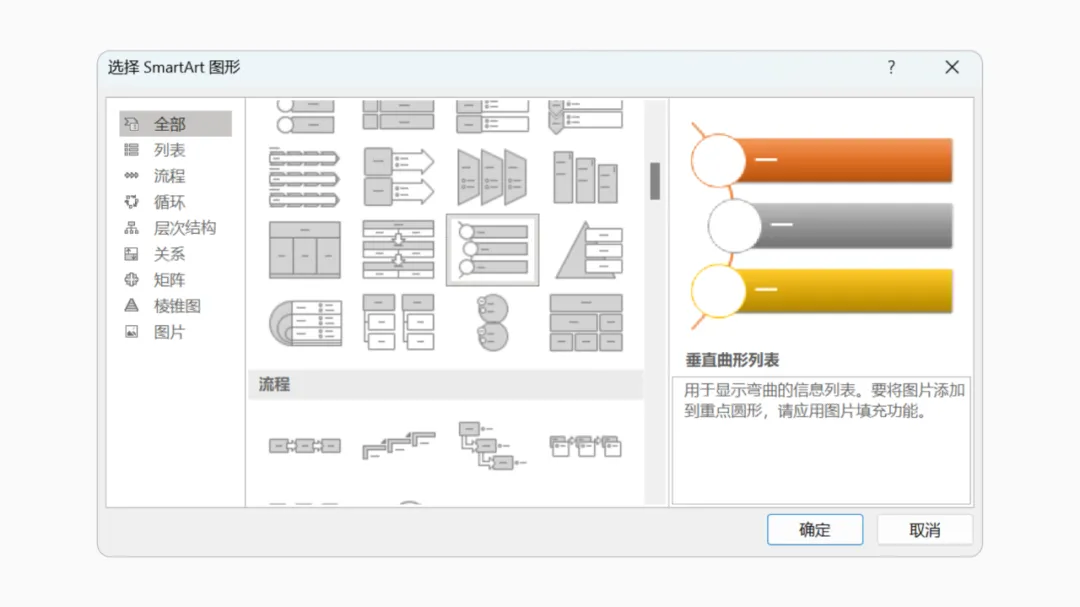The height and width of the screenshot is (607, 1080).
Task: Select the table list layout with three columns
Action: click(304, 249)
